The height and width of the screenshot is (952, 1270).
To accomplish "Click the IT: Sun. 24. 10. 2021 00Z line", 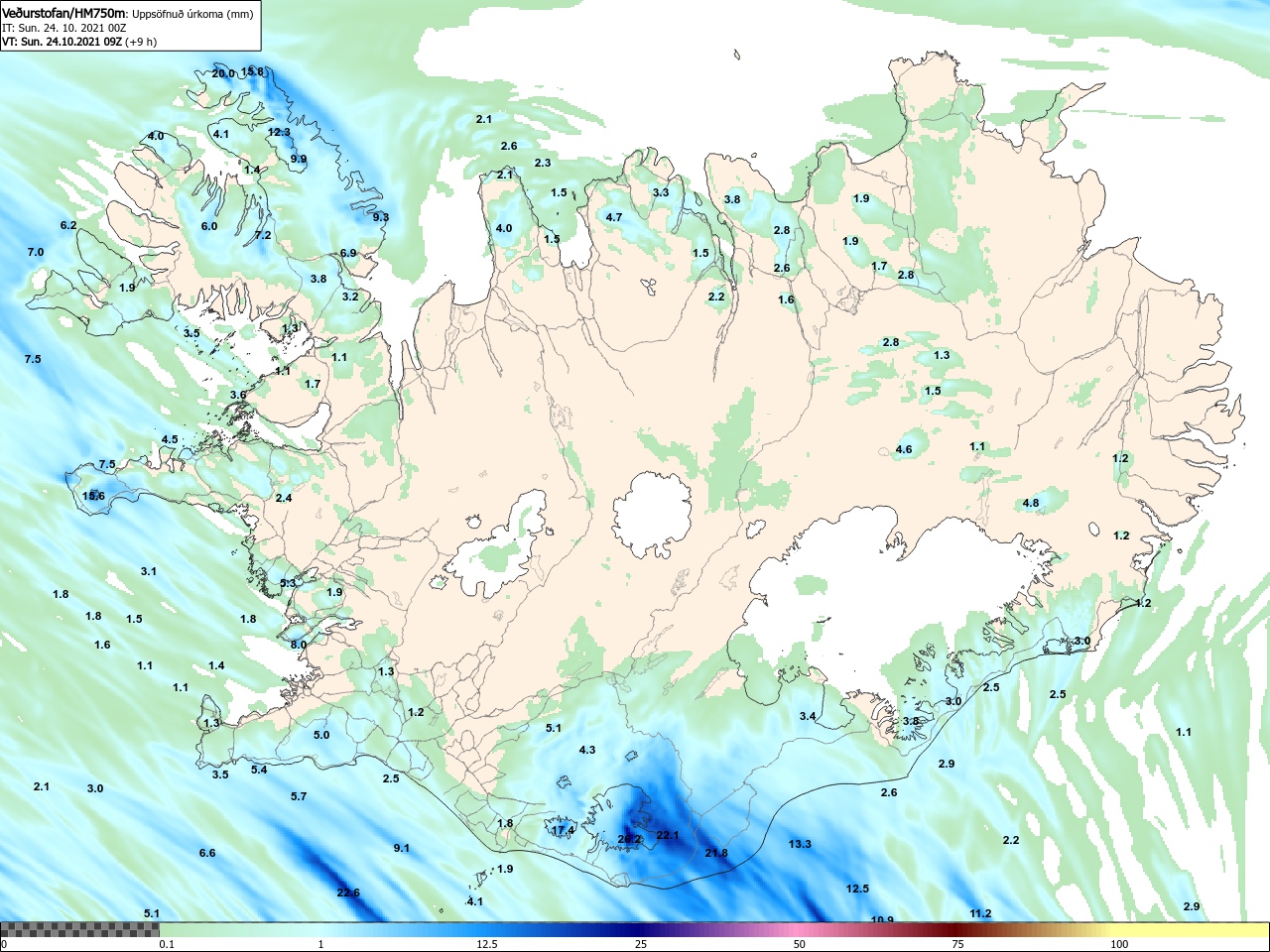I will (64, 28).
